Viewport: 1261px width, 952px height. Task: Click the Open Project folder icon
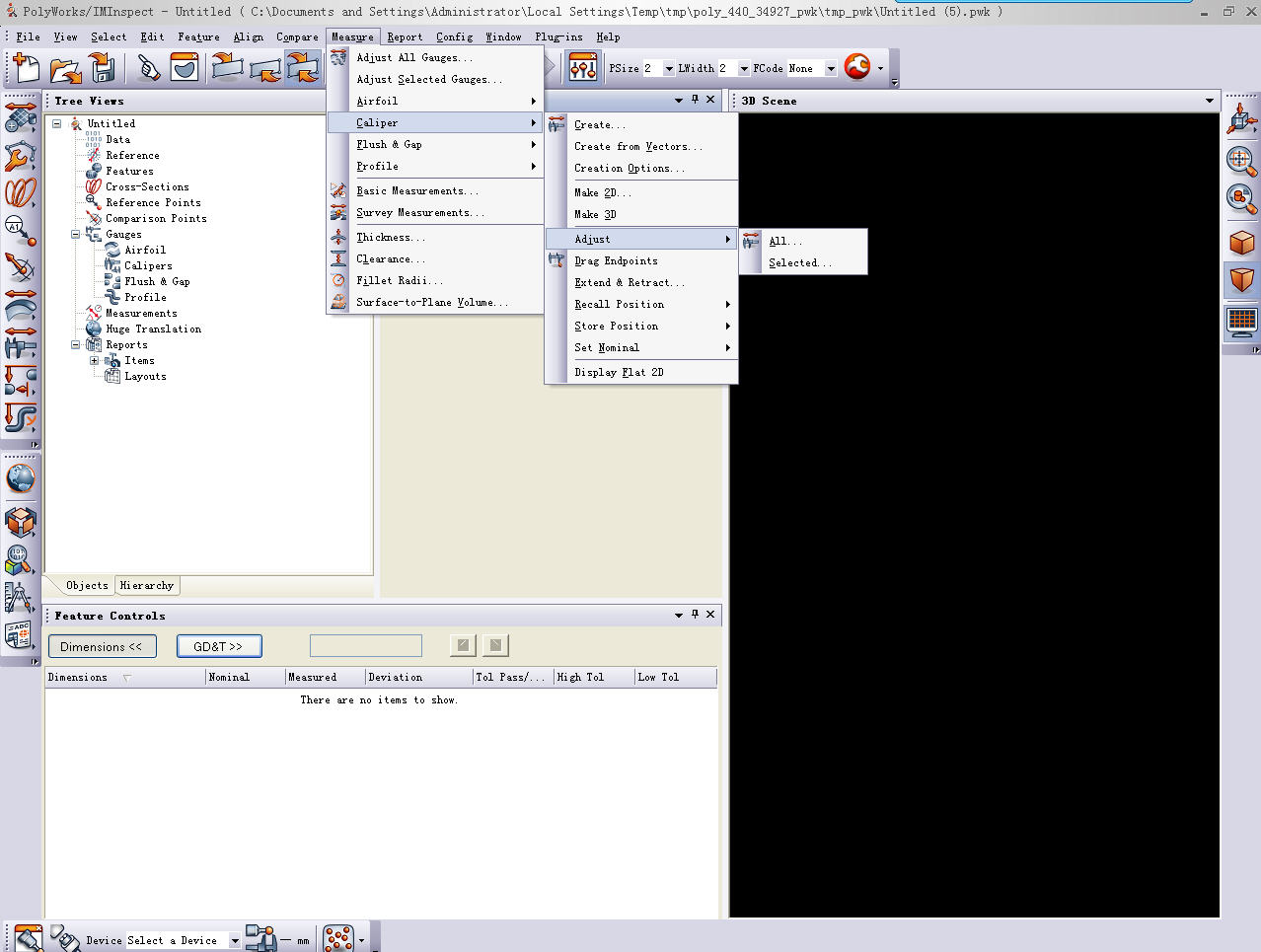(65, 68)
